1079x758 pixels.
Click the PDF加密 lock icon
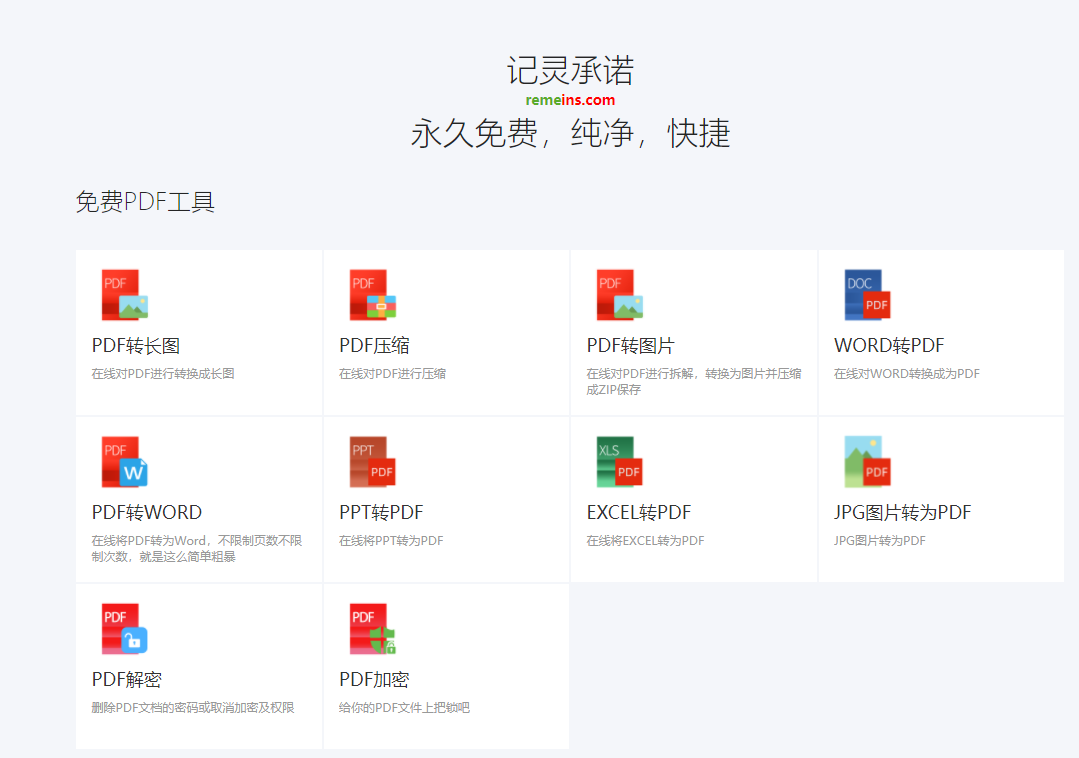(372, 629)
